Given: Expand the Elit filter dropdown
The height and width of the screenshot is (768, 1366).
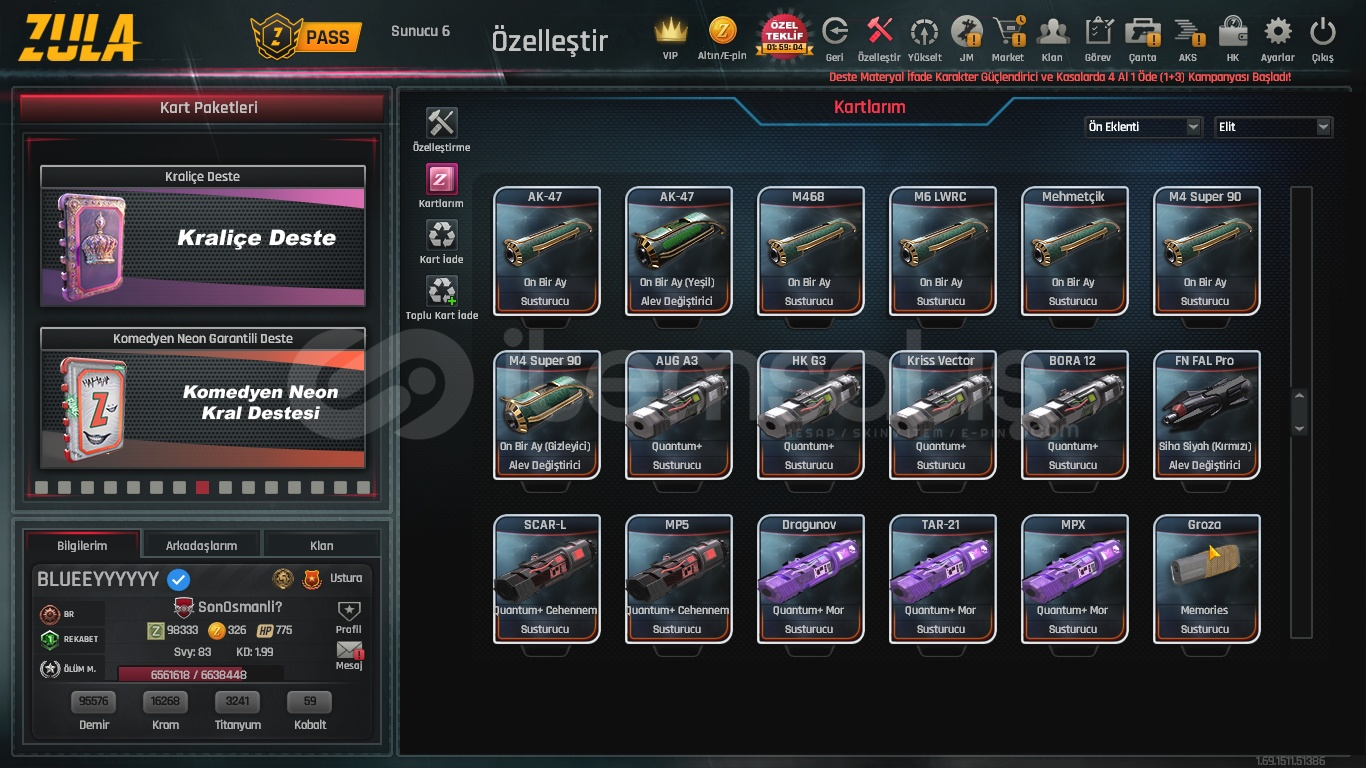Looking at the screenshot, I should coord(1273,127).
